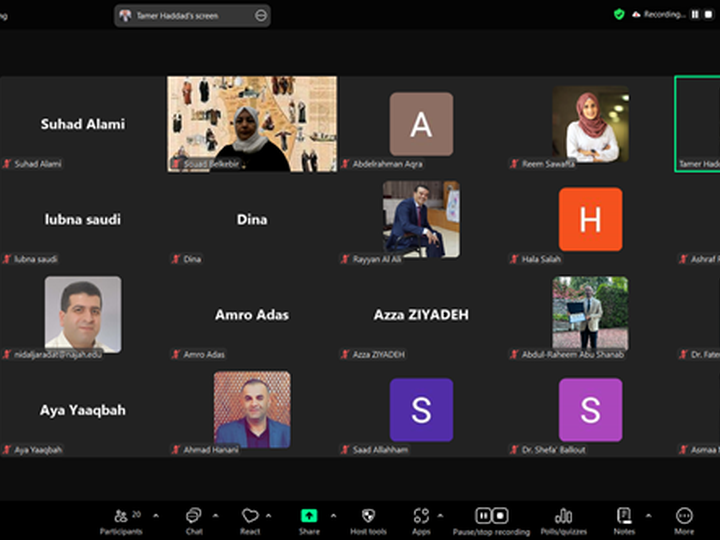Expand Apps options arrow
This screenshot has height=540, width=720.
(440, 516)
